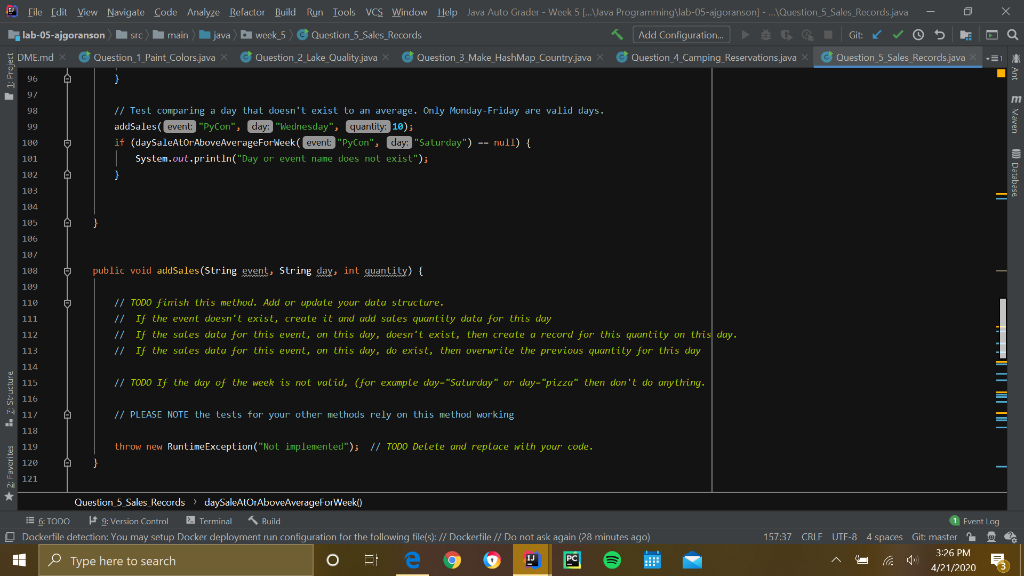
Task: Commit changes with the green checkmark Git icon
Action: click(896, 34)
